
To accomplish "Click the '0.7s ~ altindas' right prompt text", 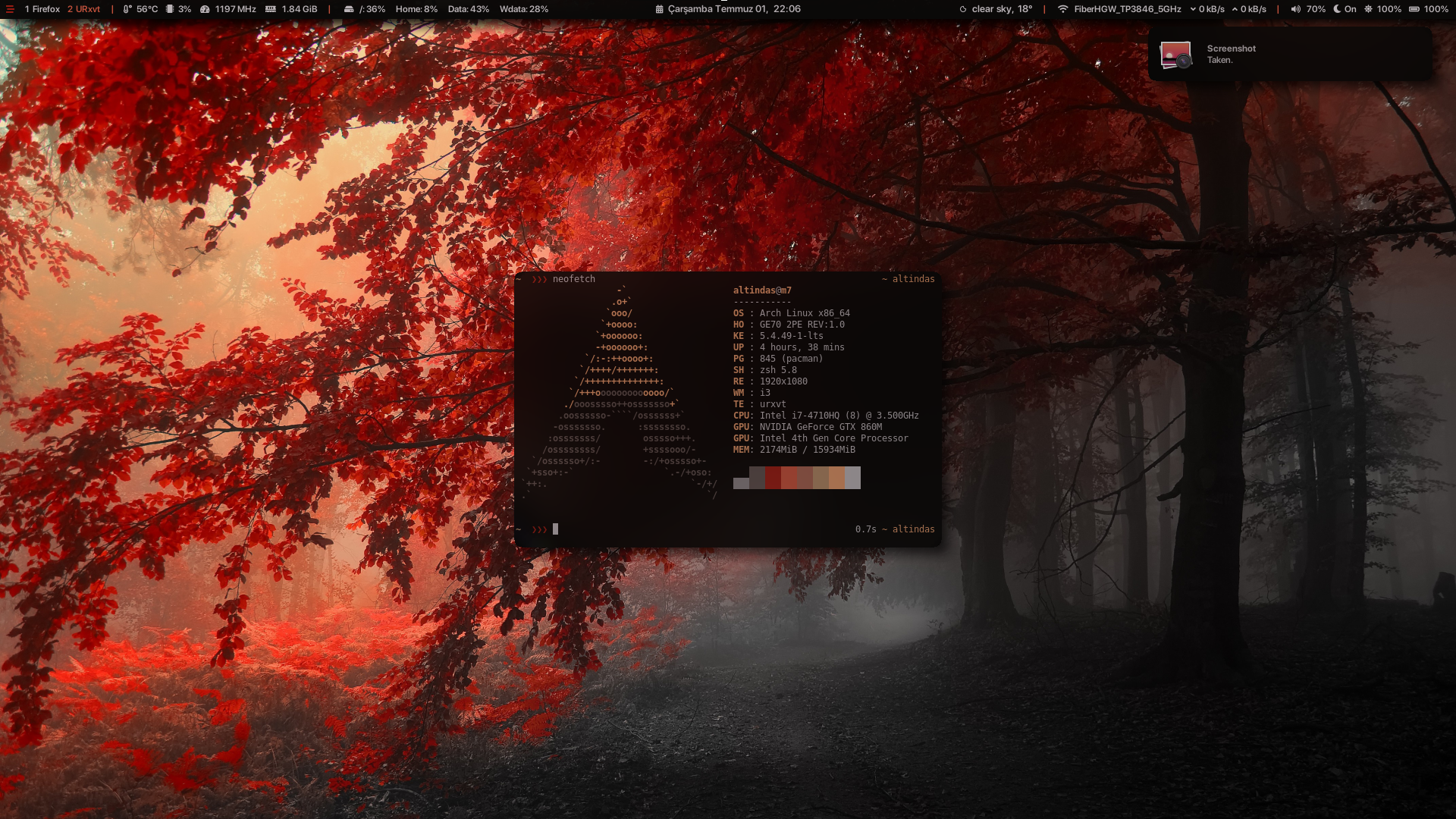I will (x=895, y=529).
